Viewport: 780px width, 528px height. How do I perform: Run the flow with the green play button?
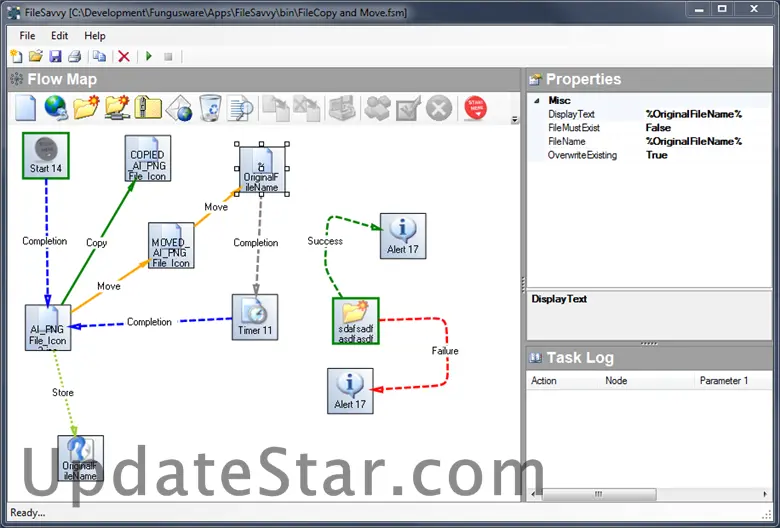(149, 56)
